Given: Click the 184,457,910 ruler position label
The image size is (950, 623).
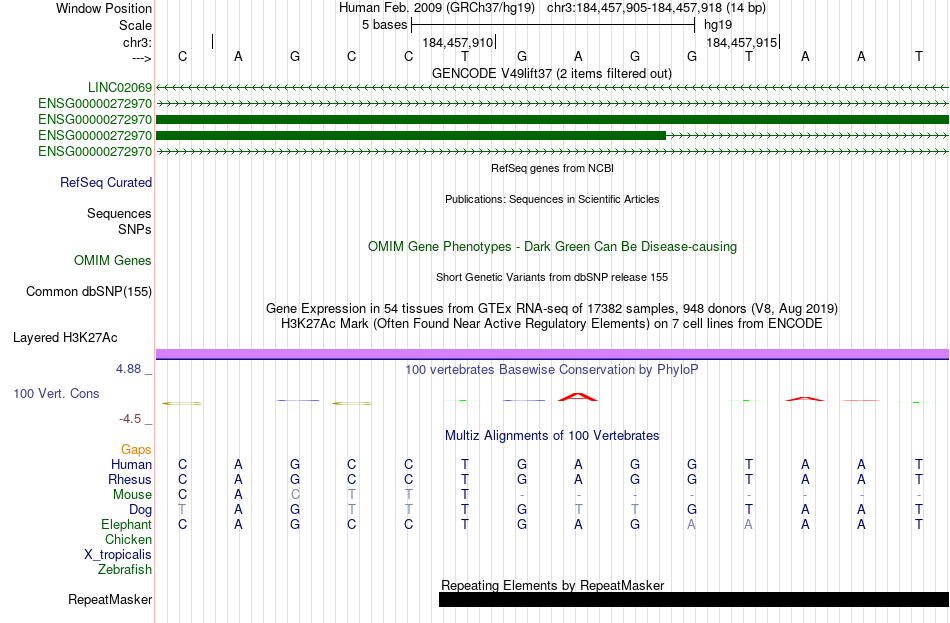Looking at the screenshot, I should pyautogui.click(x=457, y=43).
